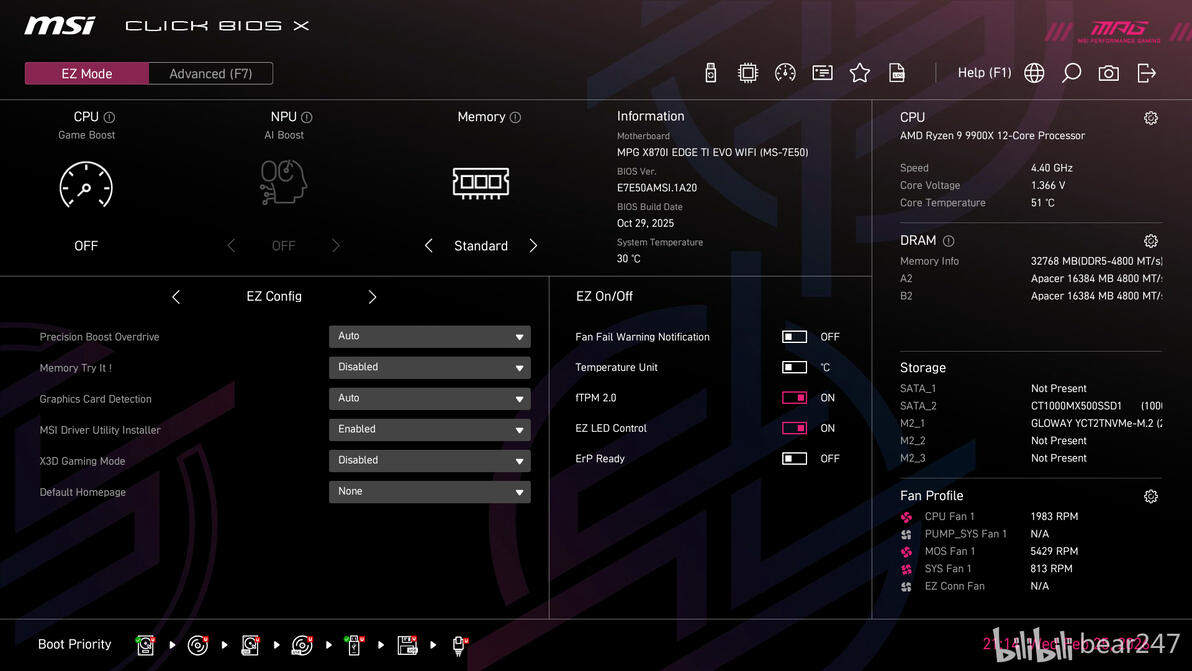The image size is (1192, 671).
Task: Open Fan Profile settings gear icon
Action: coord(1151,496)
